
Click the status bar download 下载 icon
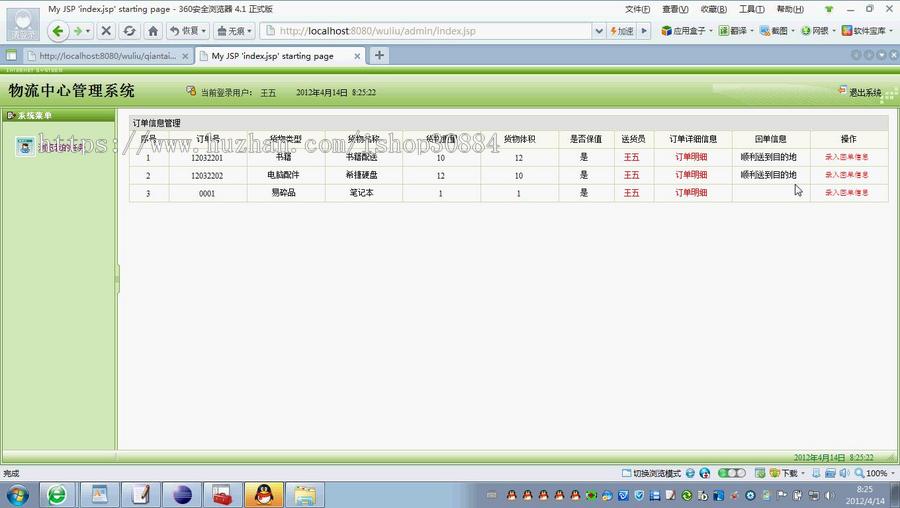point(774,473)
